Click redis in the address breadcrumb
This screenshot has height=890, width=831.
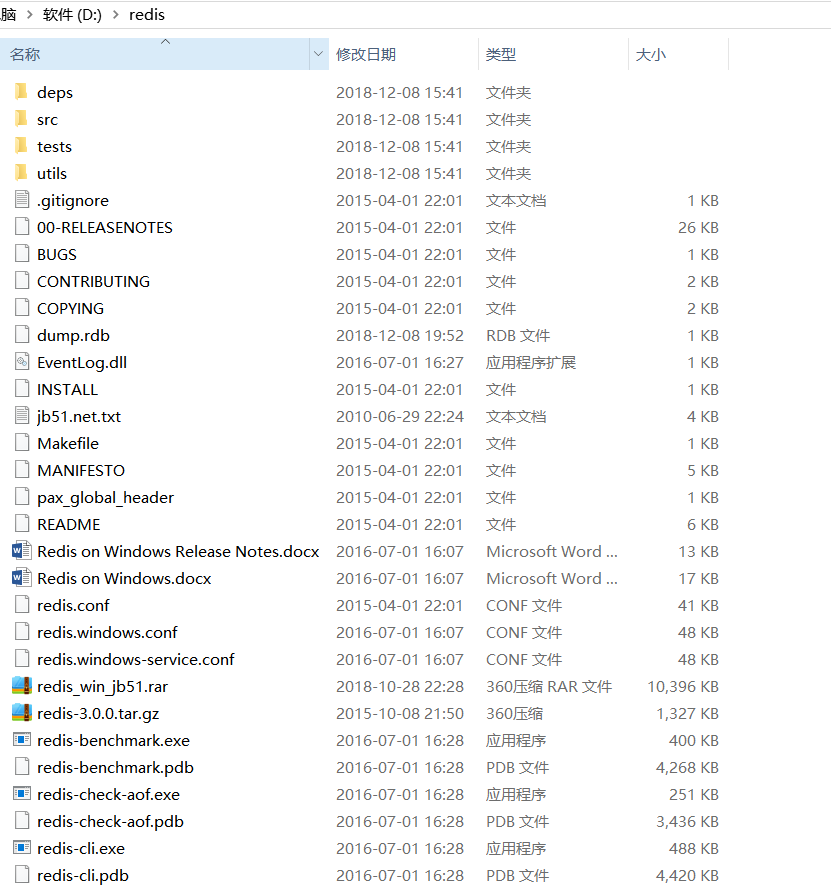point(146,14)
